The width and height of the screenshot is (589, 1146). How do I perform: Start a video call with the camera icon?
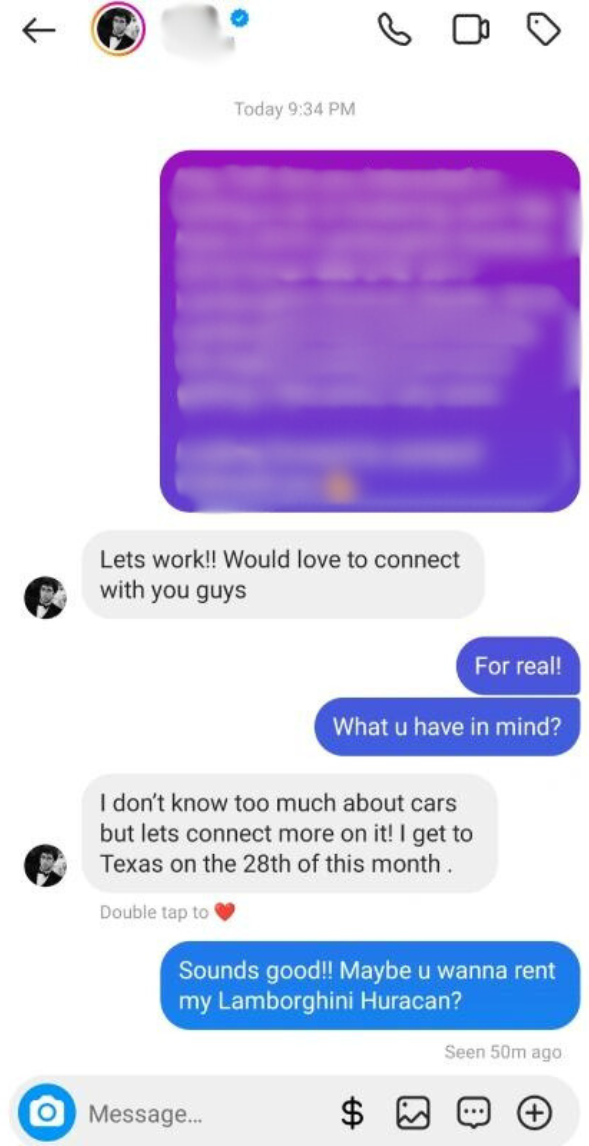[x=471, y=30]
